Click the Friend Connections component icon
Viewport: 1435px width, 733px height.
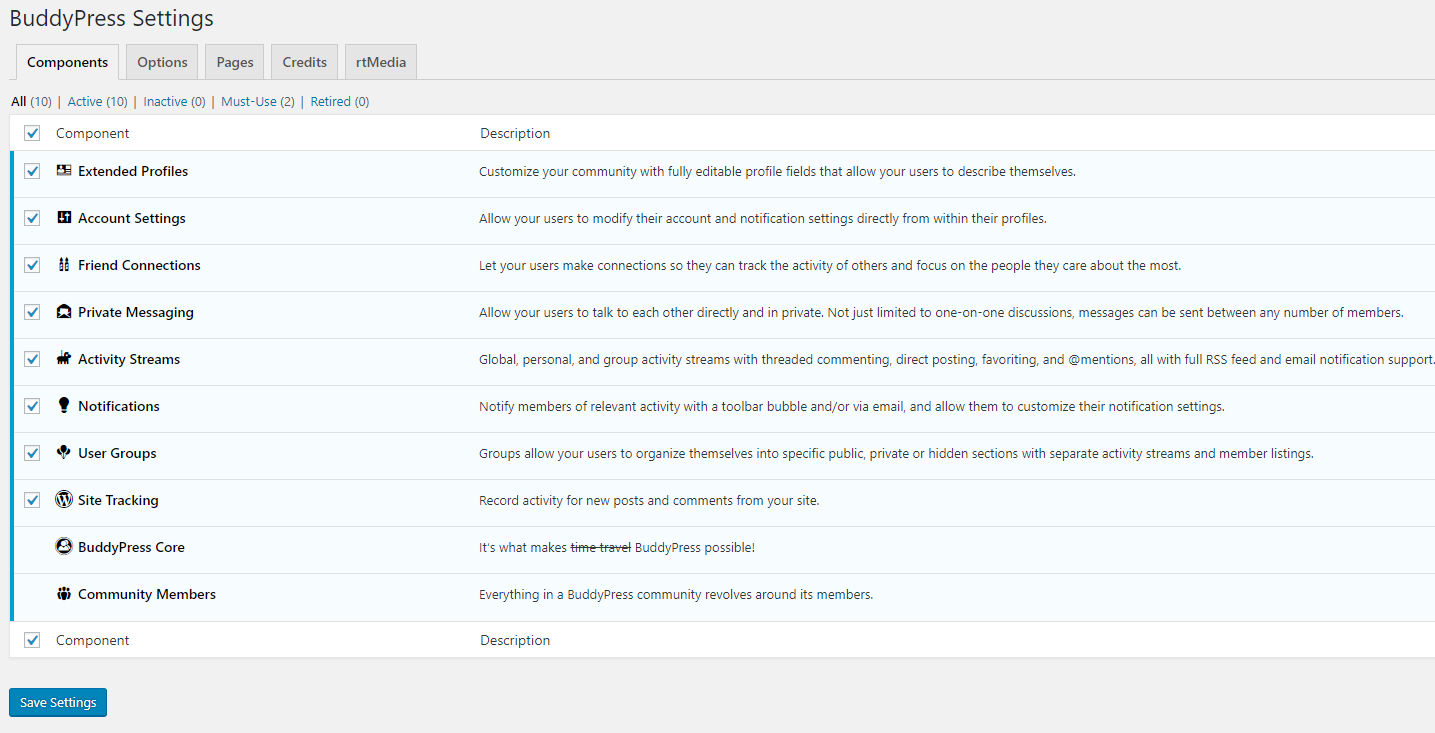64,265
